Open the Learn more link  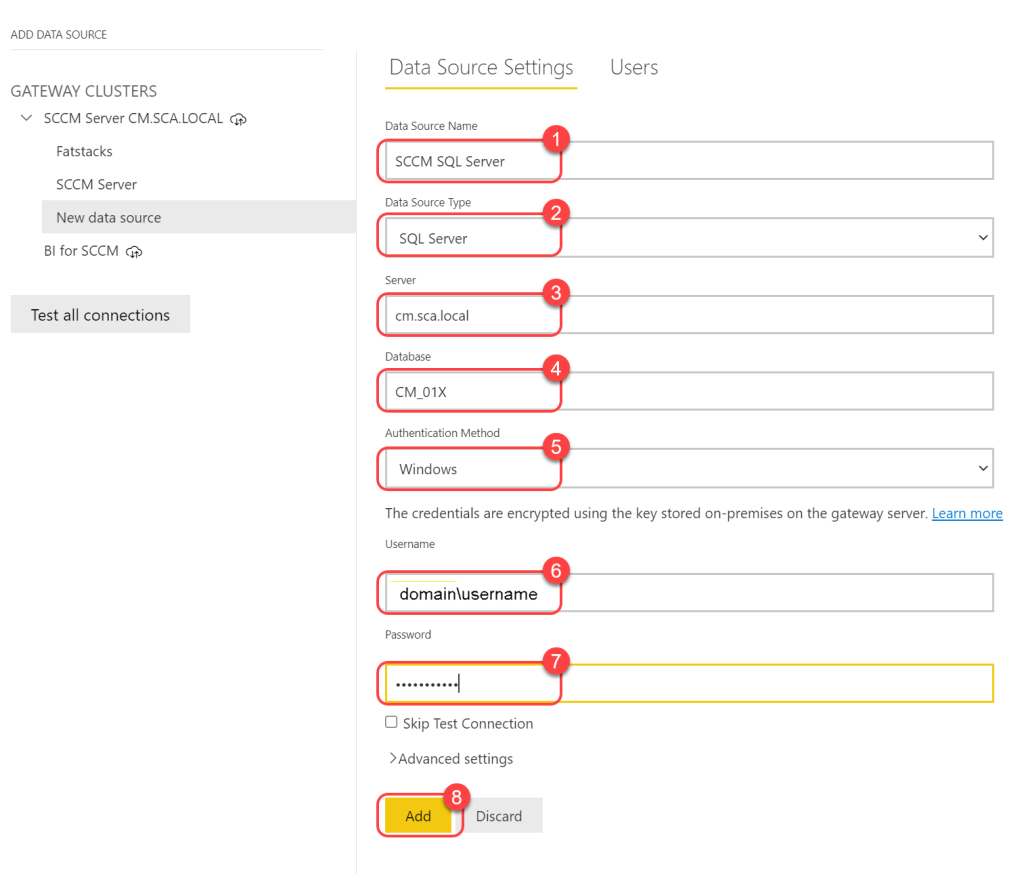coord(966,513)
